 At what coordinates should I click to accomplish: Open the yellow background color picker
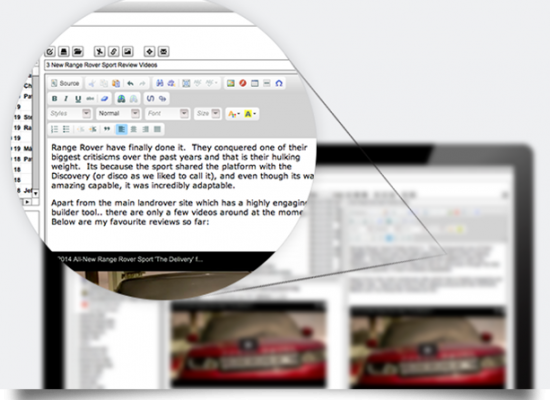250,114
